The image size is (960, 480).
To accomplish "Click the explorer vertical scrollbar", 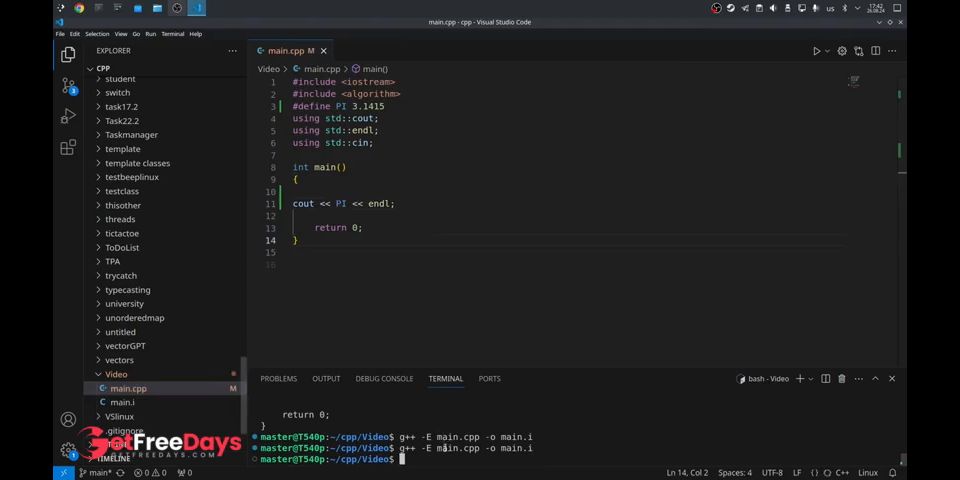I will (244, 395).
